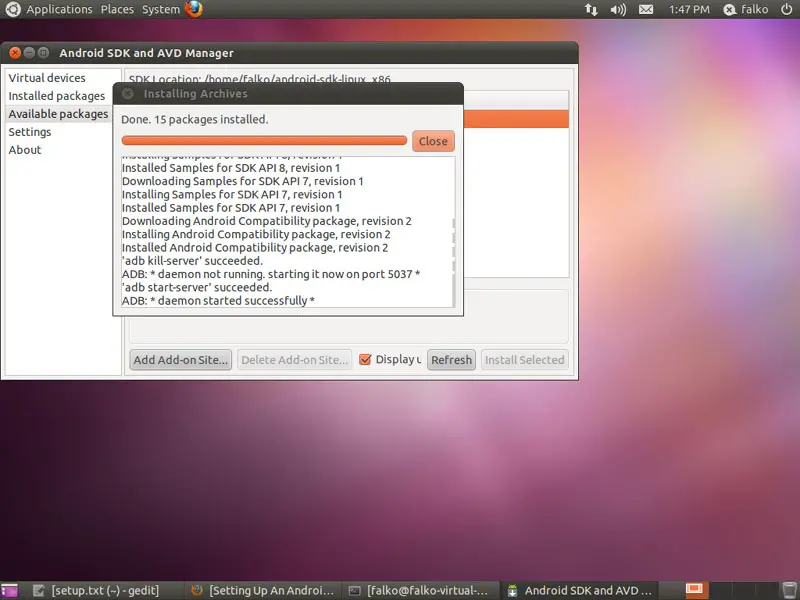Click the Refresh button

tap(451, 360)
